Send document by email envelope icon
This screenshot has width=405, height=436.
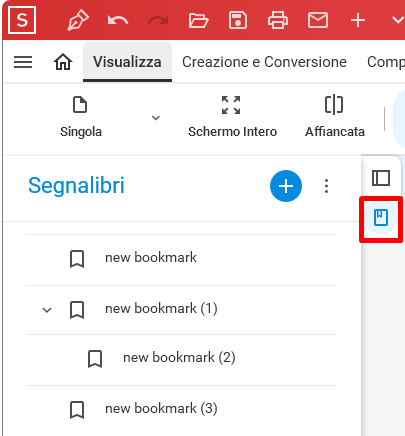tap(318, 20)
